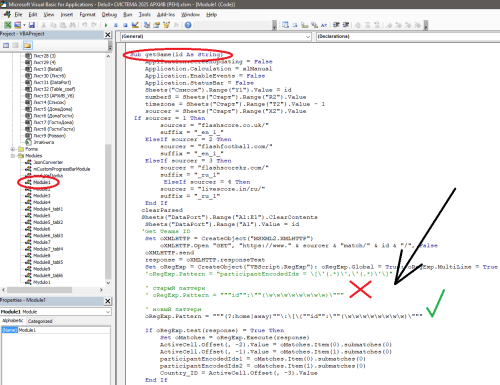The width and height of the screenshot is (500, 385).
Task: Click the 'oRegExp.Pattern' new pattern code line
Action: [283, 316]
